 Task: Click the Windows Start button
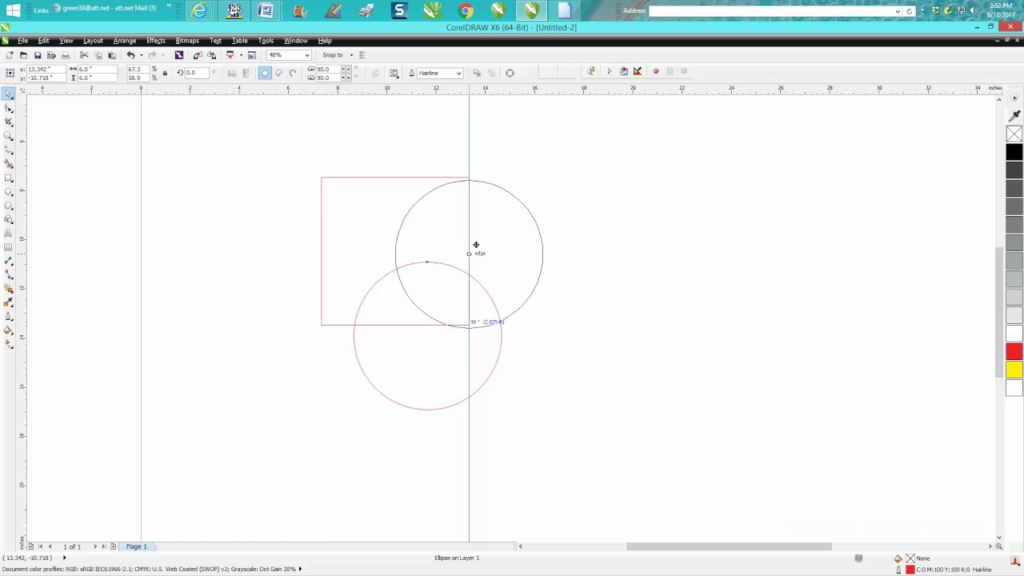13,10
